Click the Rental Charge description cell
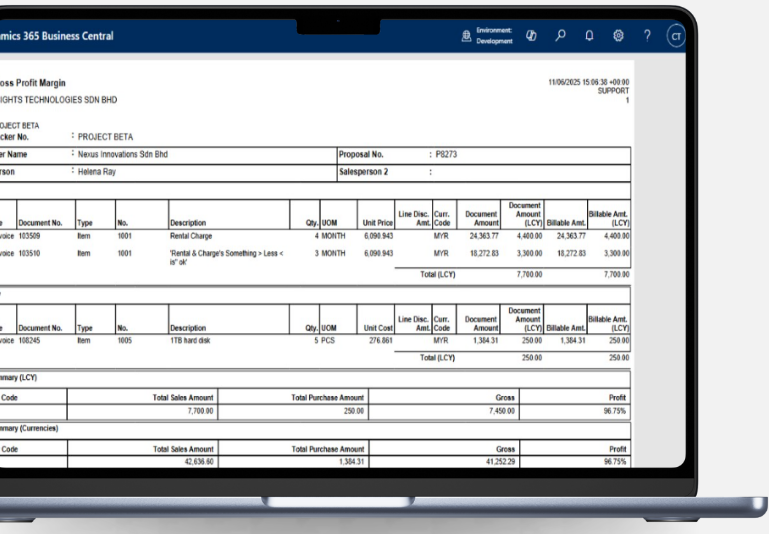769x534 pixels. [195, 237]
